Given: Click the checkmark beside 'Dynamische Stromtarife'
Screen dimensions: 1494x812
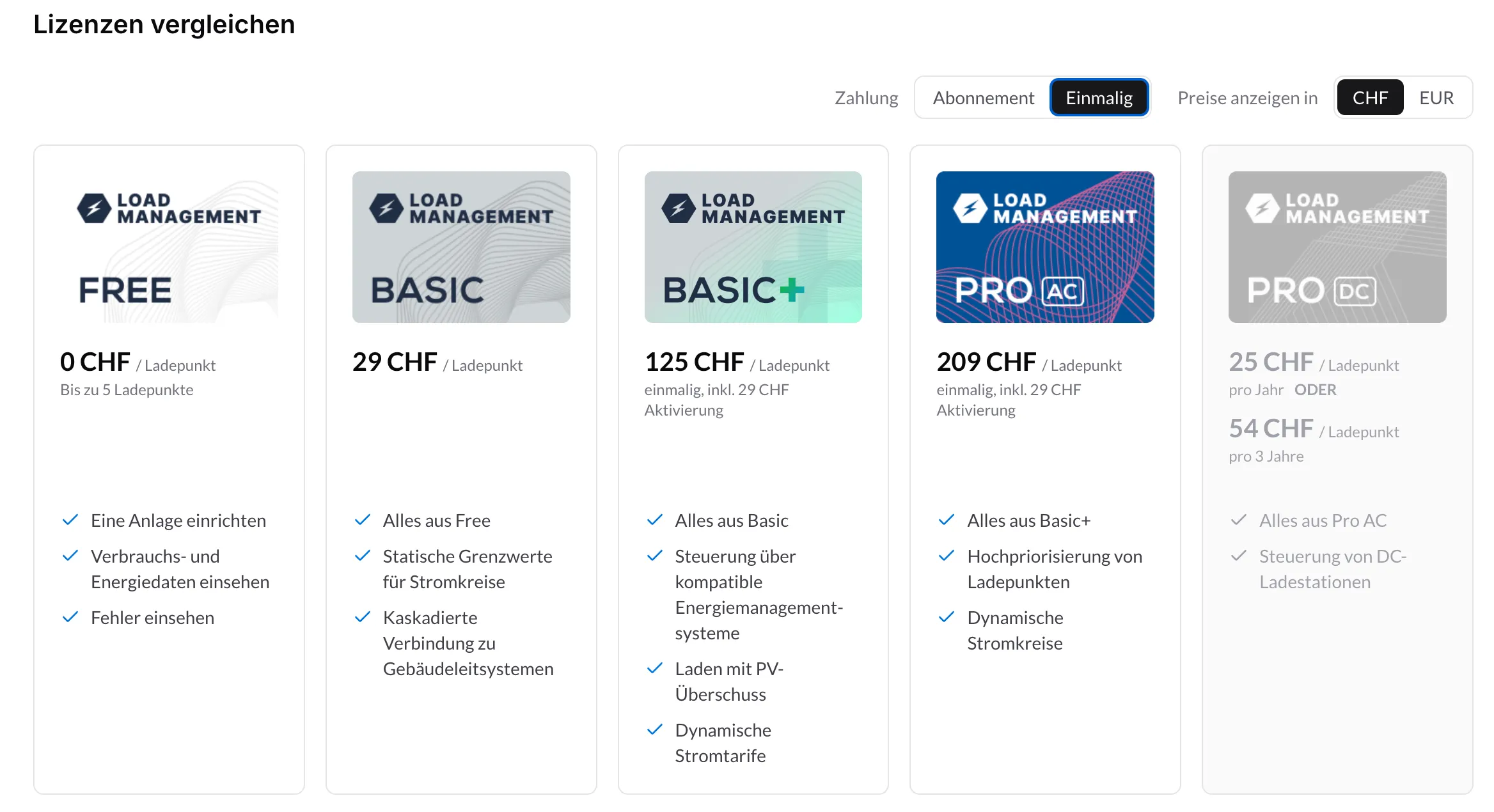Looking at the screenshot, I should click(655, 730).
